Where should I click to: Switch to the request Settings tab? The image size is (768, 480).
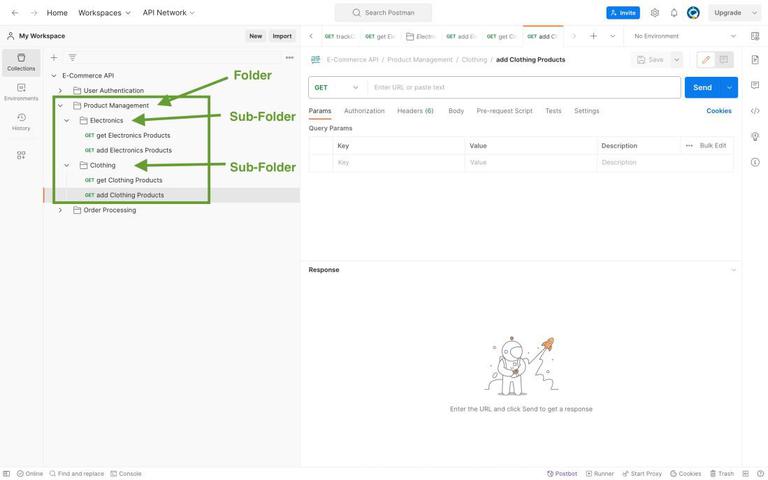pyautogui.click(x=587, y=111)
